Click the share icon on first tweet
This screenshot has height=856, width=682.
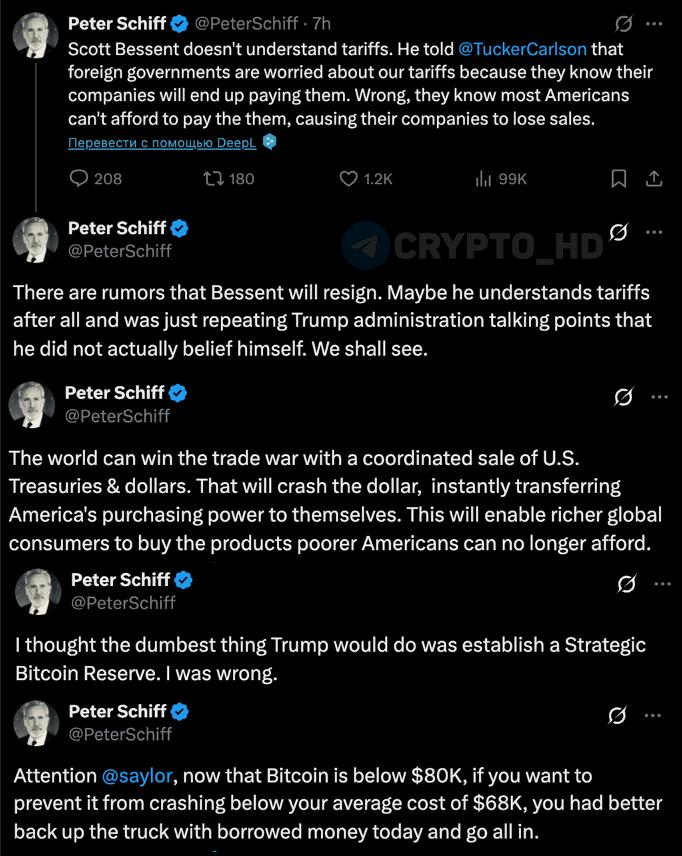click(654, 179)
